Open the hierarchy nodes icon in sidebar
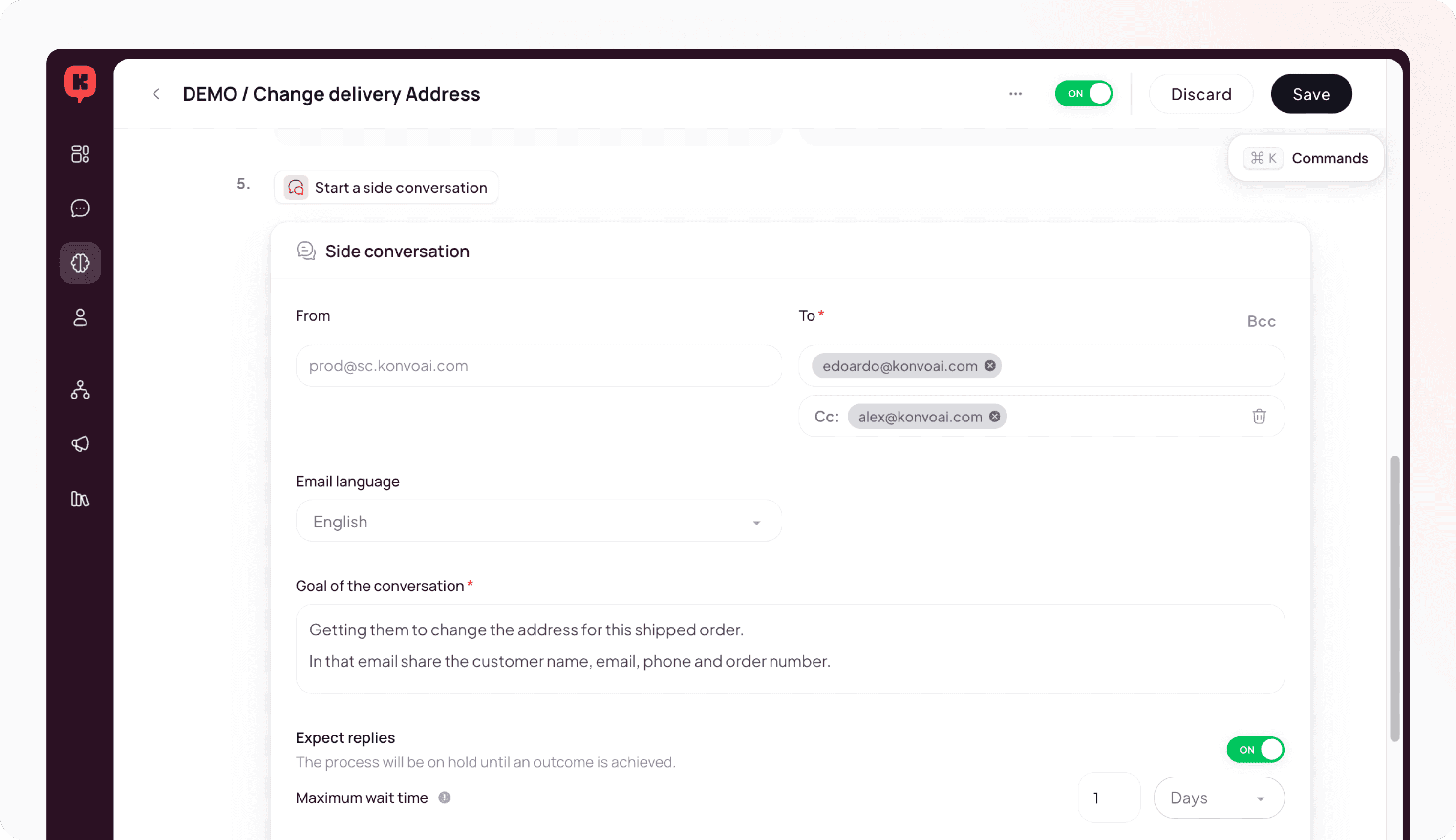Image resolution: width=1456 pixels, height=840 pixels. [80, 390]
